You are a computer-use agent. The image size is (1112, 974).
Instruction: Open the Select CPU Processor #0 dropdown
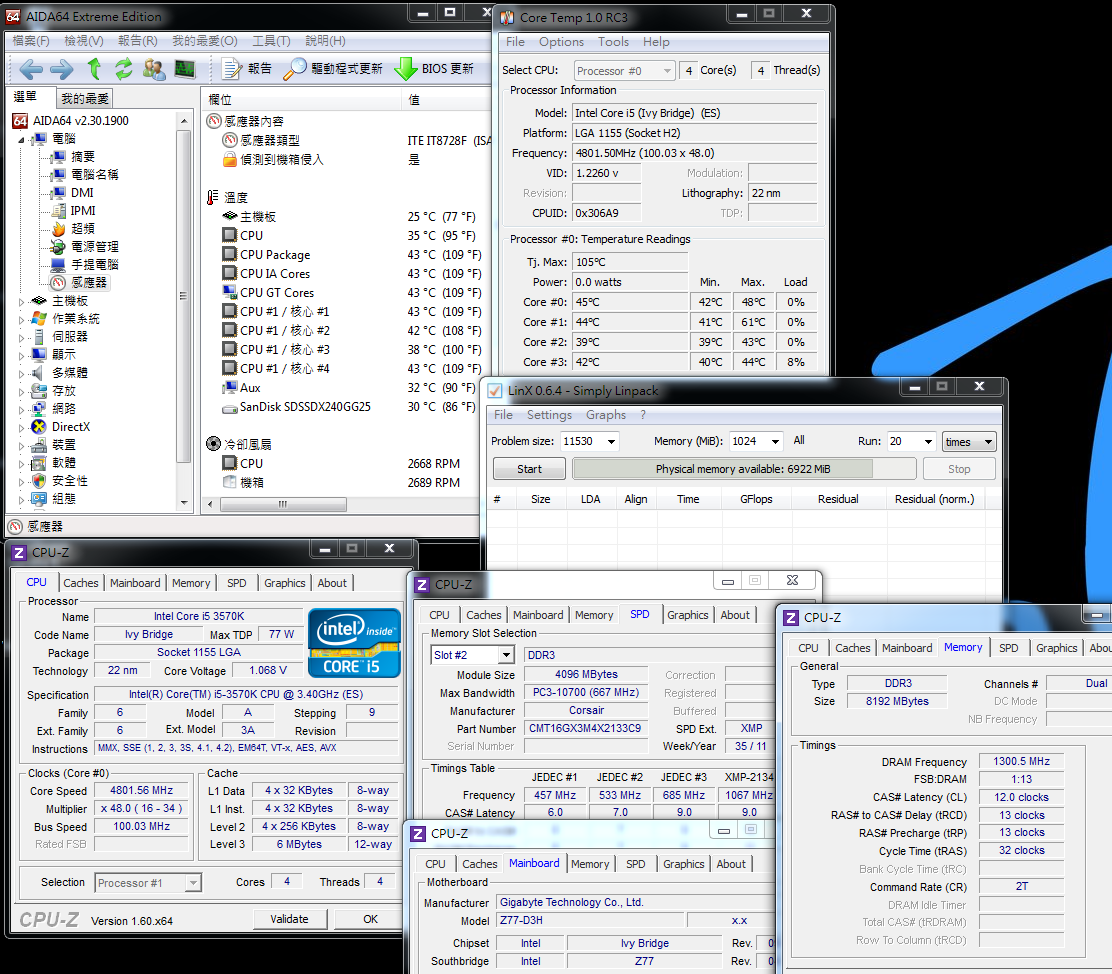pos(624,71)
